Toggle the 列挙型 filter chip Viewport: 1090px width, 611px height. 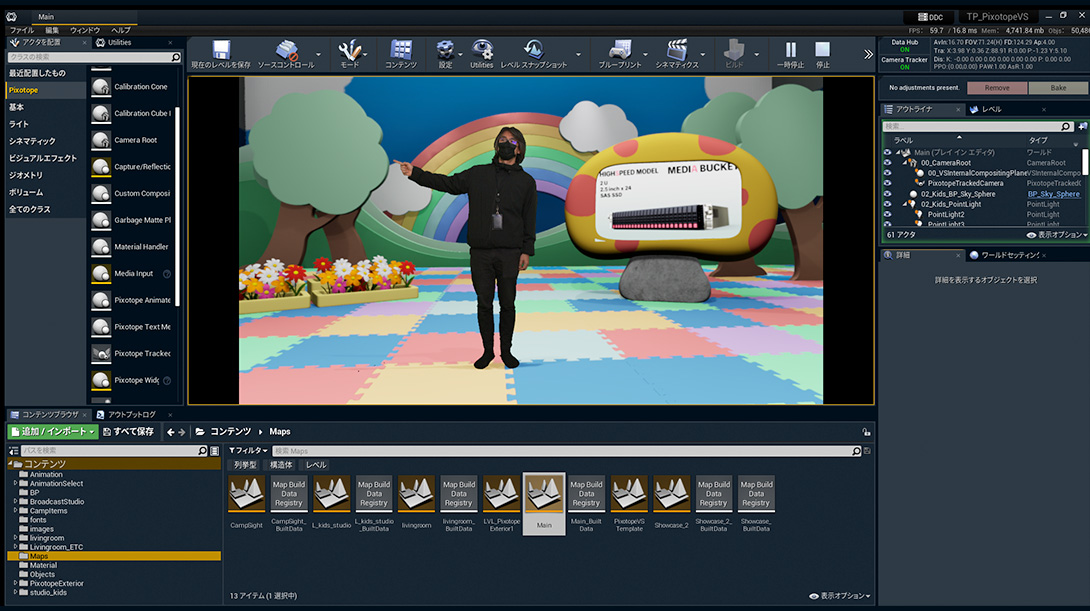pyautogui.click(x=245, y=465)
